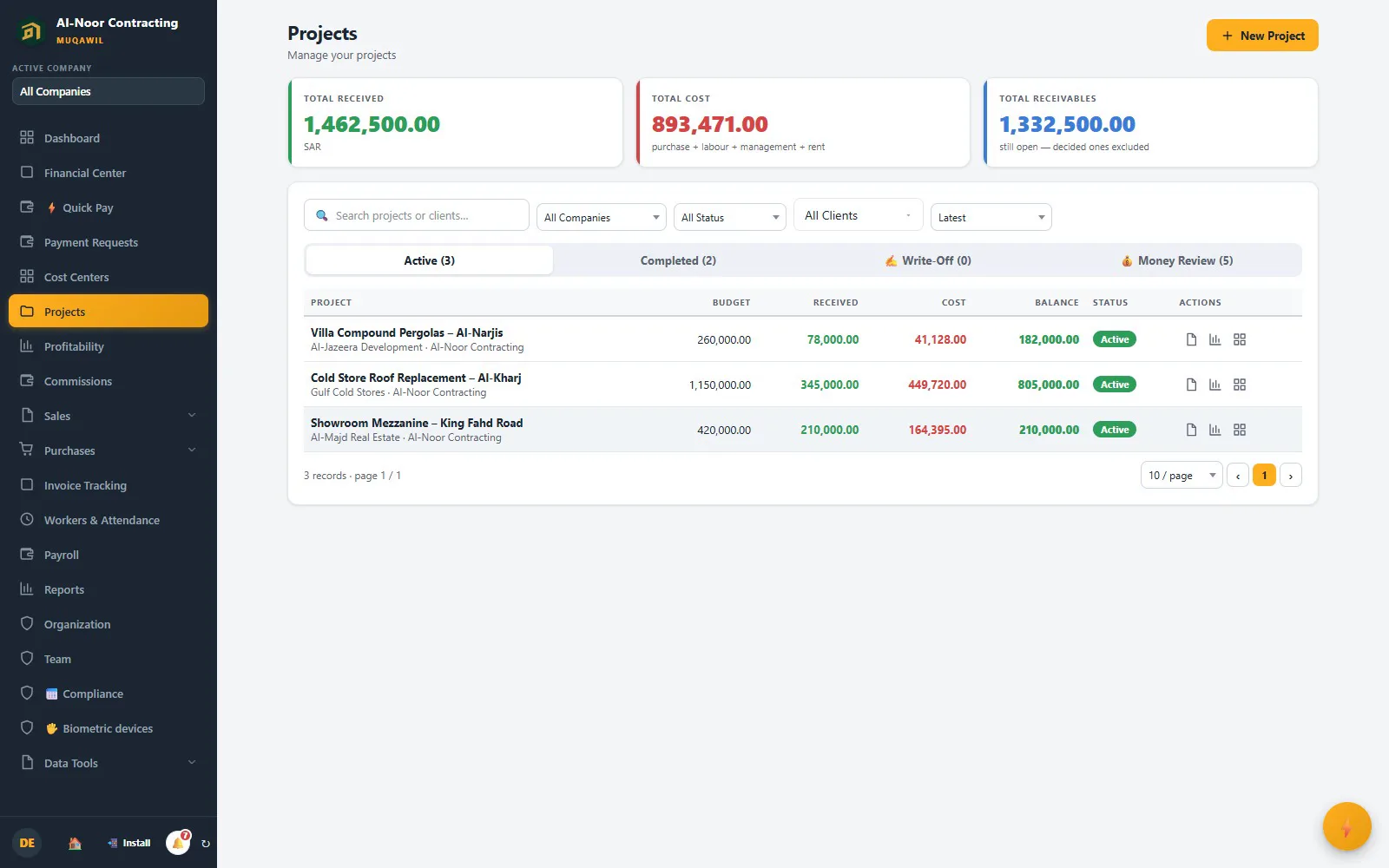Click the DE user avatar
Screen dimensions: 1389x868
point(27,843)
